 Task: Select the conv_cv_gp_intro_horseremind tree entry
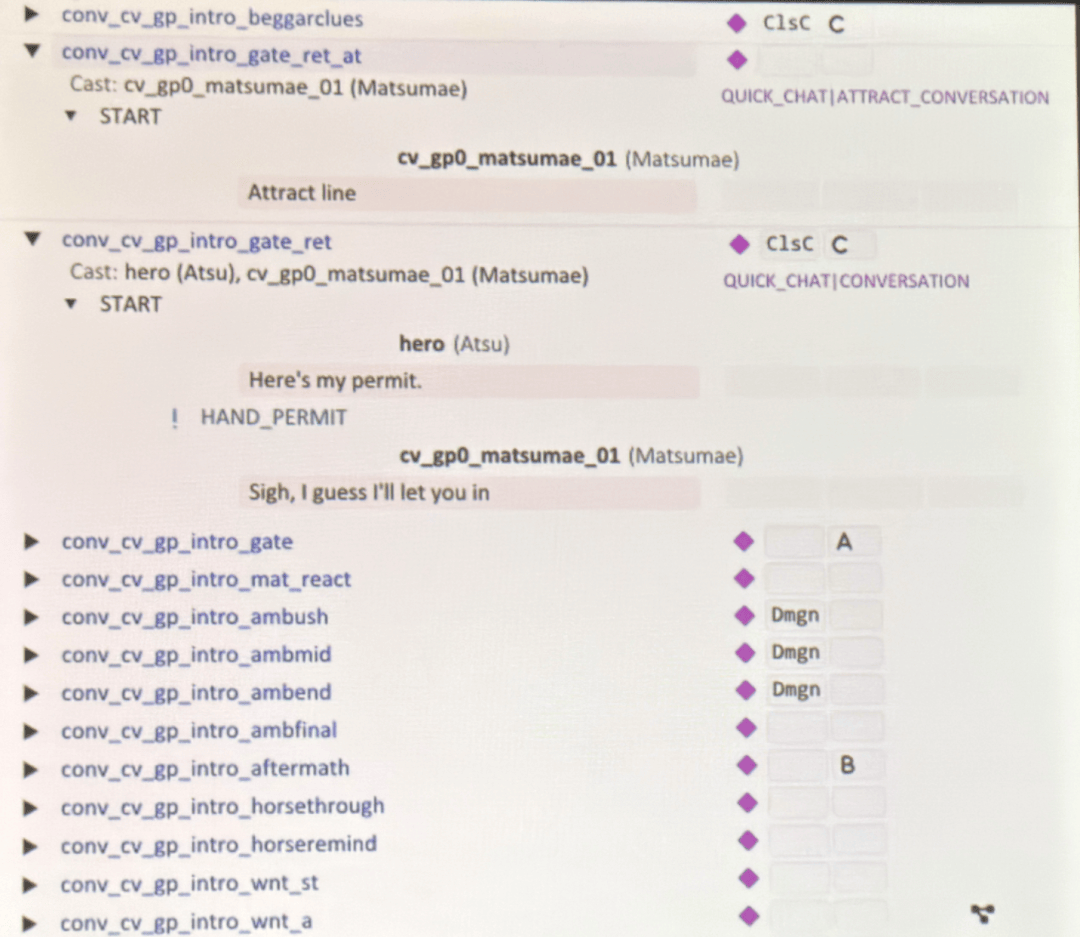click(218, 844)
